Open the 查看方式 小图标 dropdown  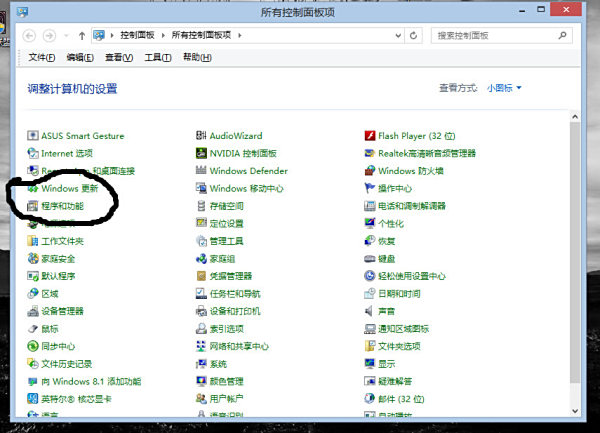[504, 88]
